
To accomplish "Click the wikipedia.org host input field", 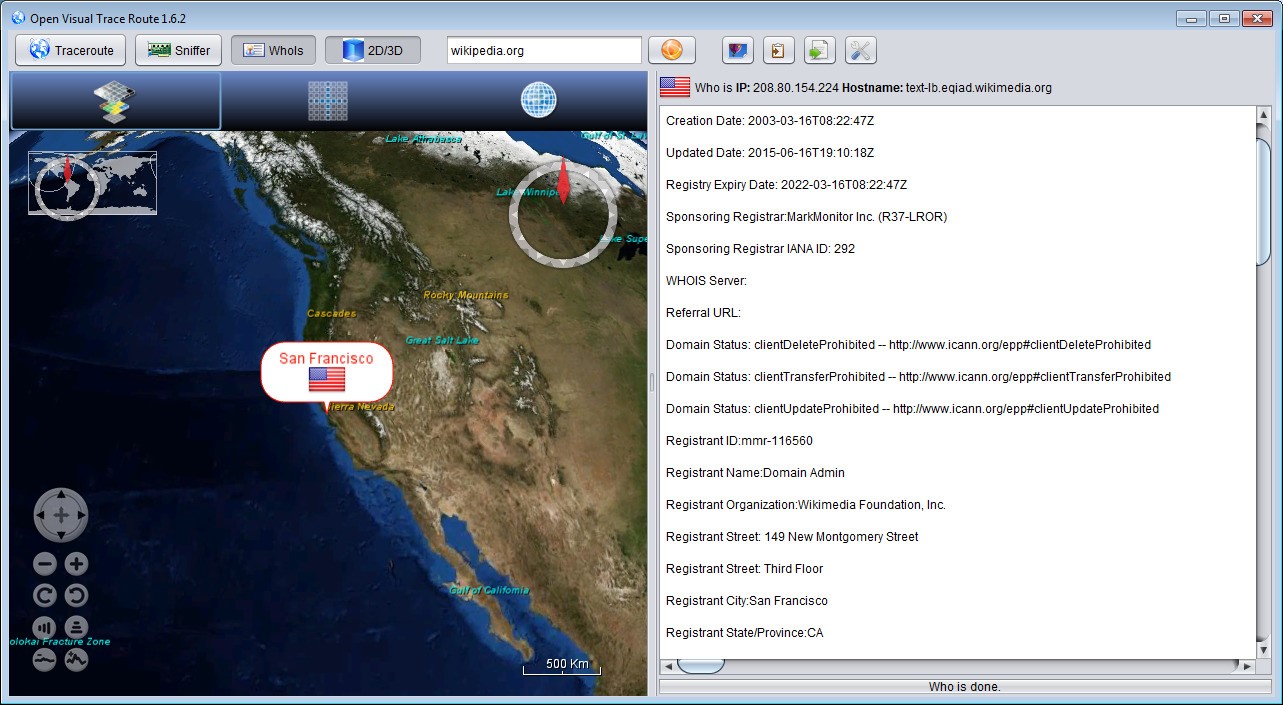I will coord(543,50).
